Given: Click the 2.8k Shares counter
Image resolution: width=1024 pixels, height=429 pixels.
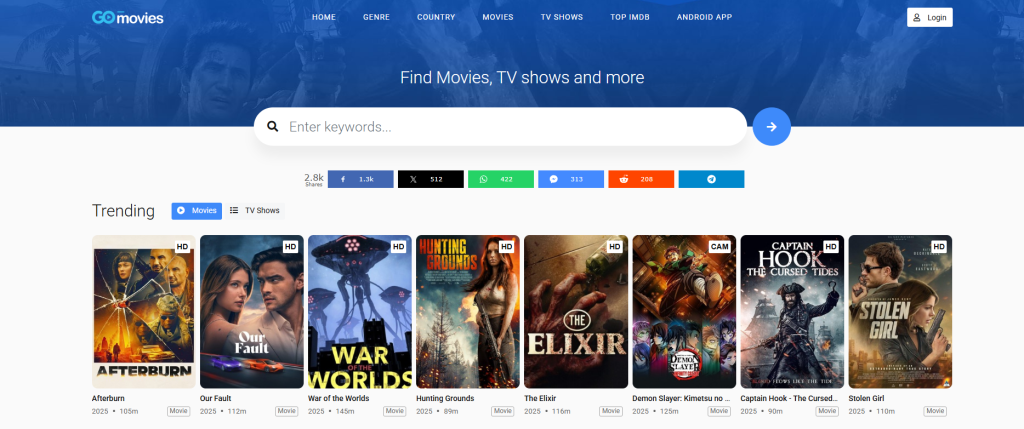Looking at the screenshot, I should coord(314,179).
